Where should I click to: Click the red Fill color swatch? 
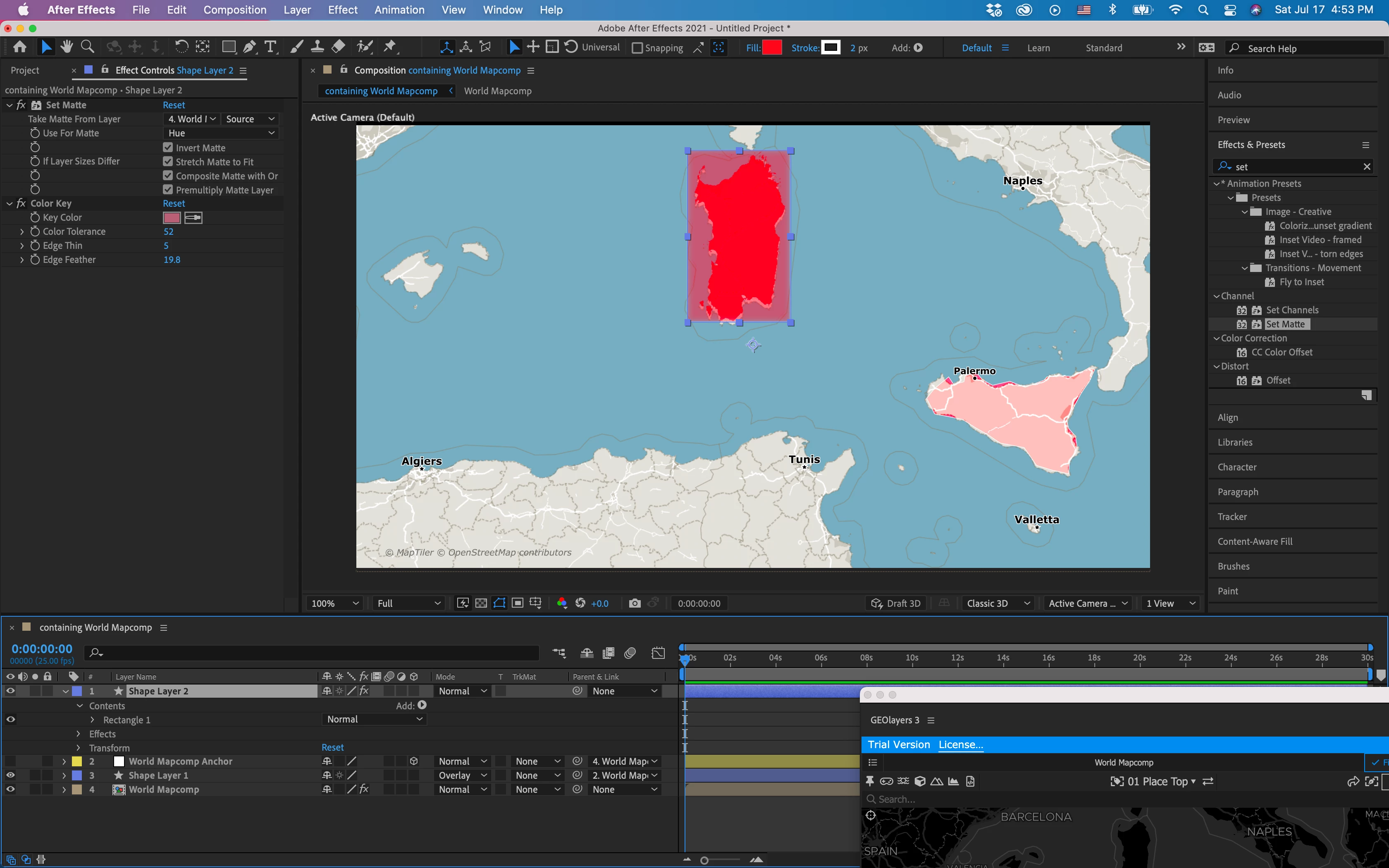pyautogui.click(x=772, y=48)
